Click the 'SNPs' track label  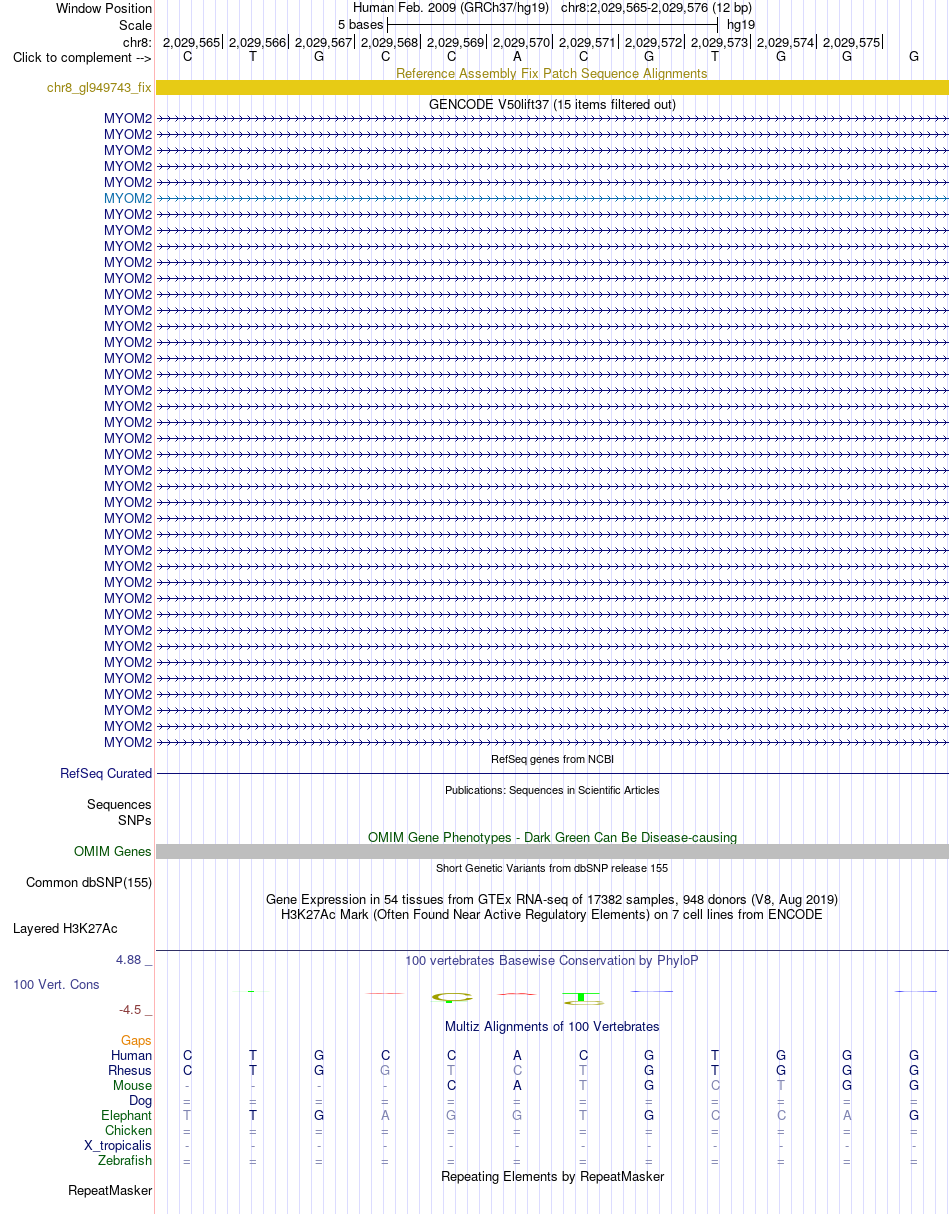[135, 820]
